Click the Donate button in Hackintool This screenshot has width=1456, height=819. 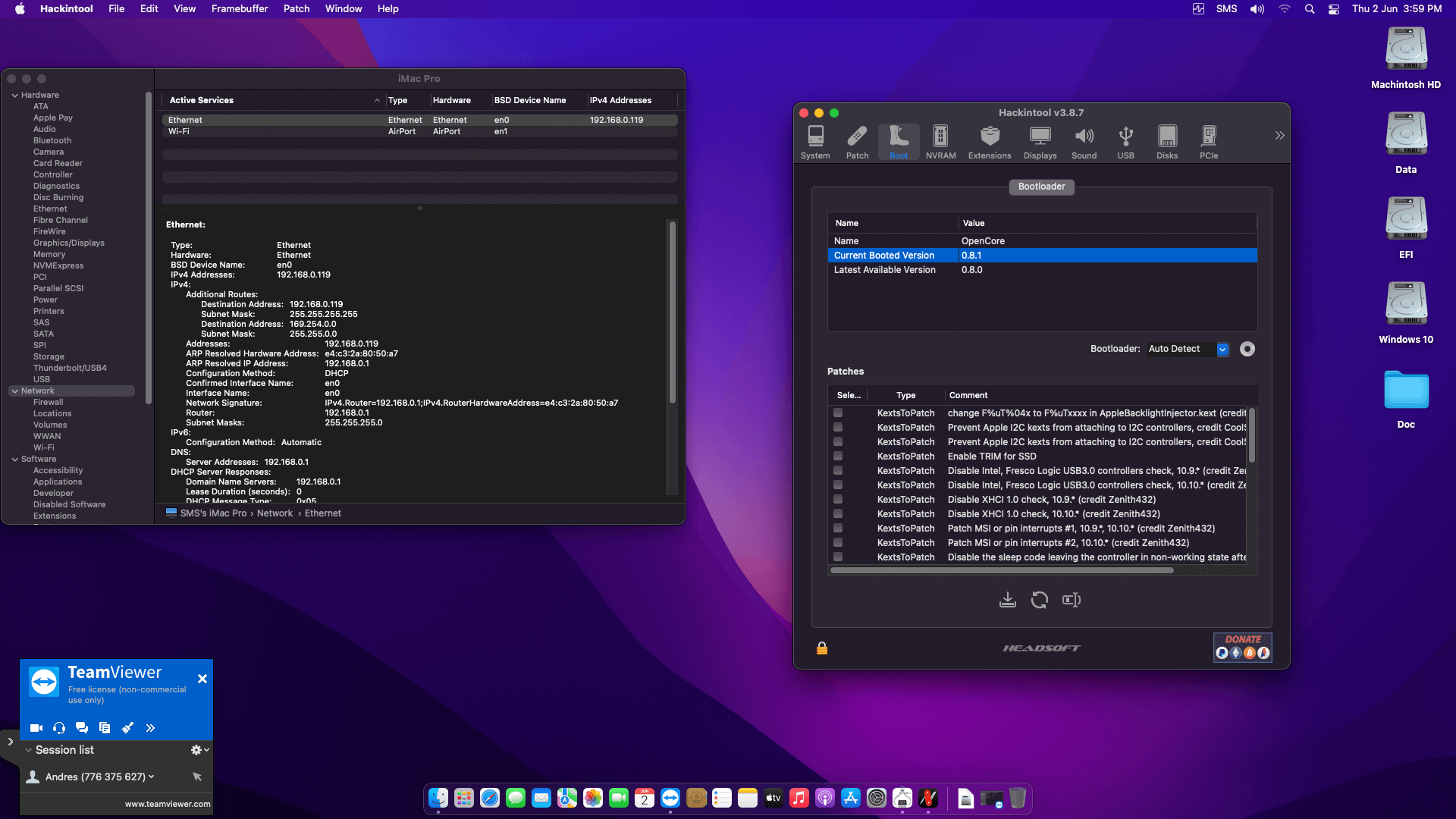1243,648
